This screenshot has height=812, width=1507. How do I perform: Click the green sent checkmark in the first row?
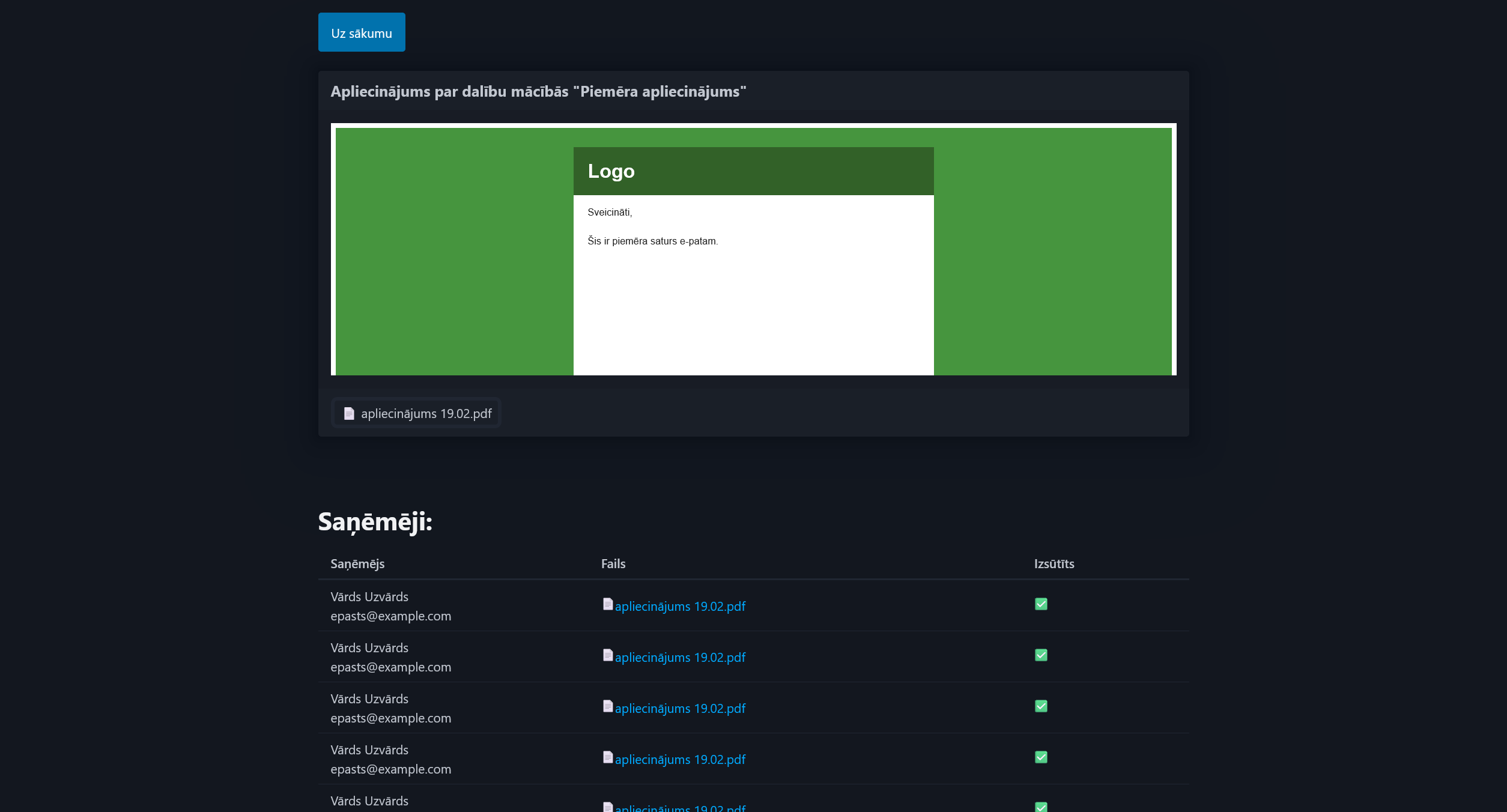coord(1041,604)
